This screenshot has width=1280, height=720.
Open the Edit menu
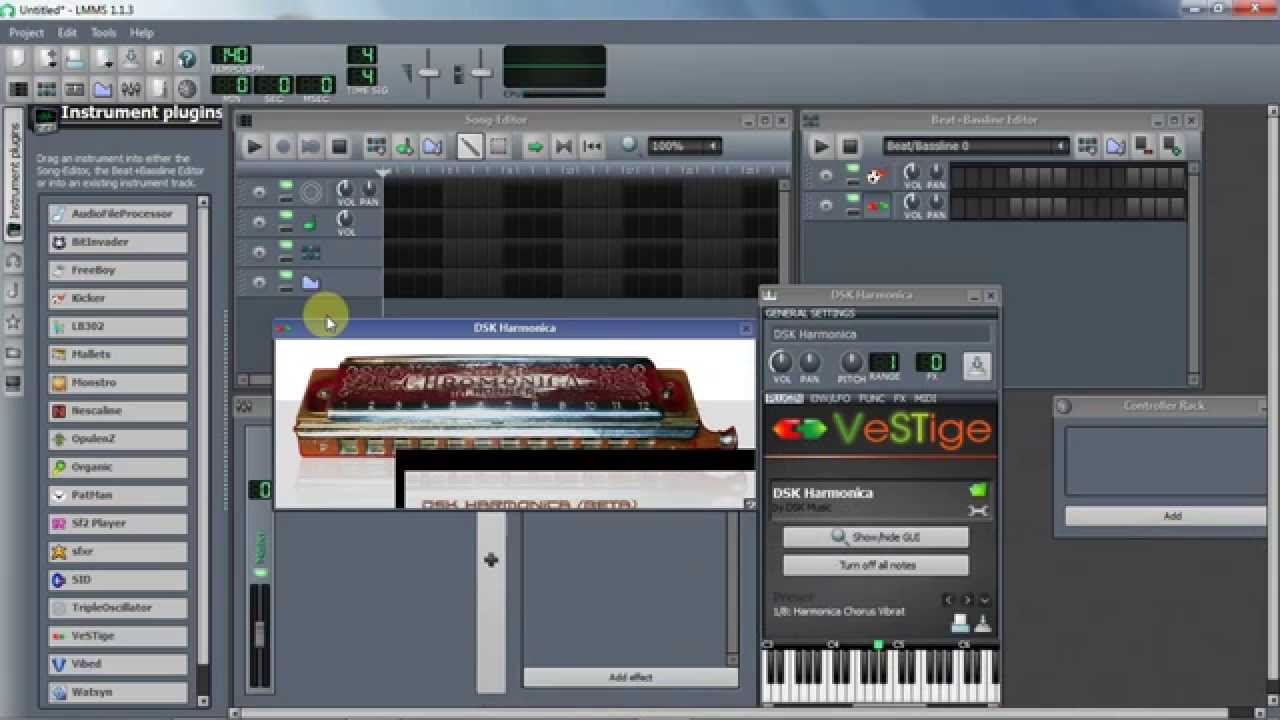[x=67, y=33]
